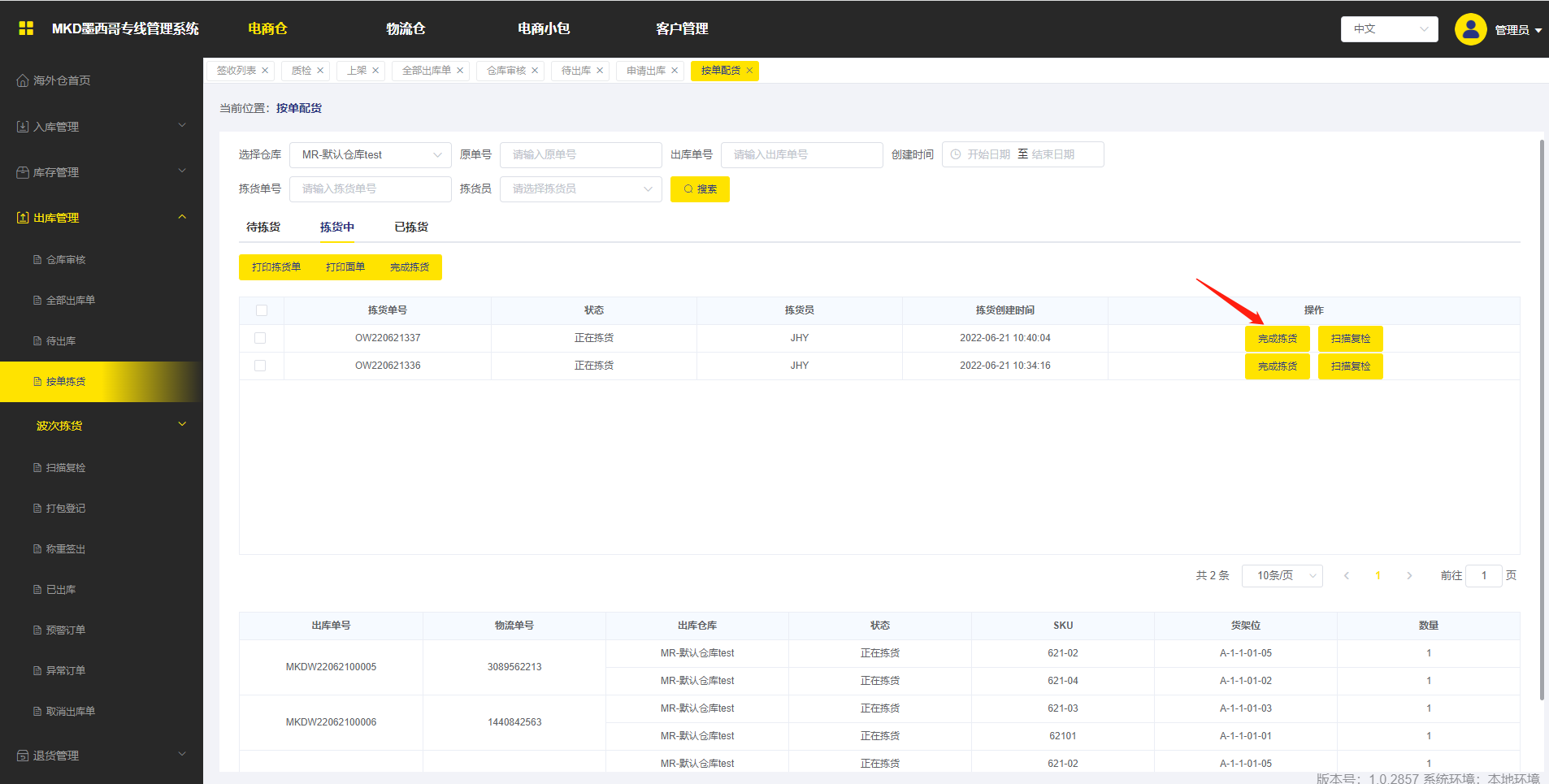1549x784 pixels.
Task: Click the grid logo icon beside MKD title
Action: pos(26,28)
